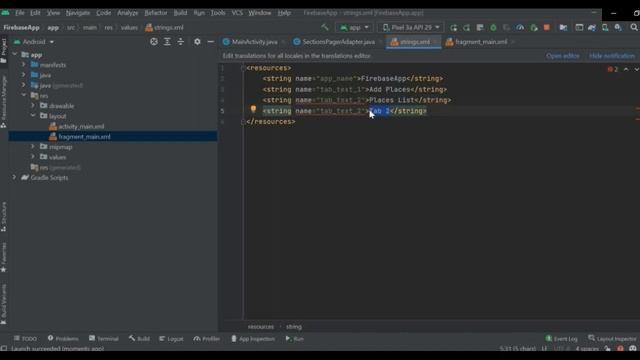Screen dimensions: 640x360
Task: Open the Logcat tool window
Action: click(171, 339)
